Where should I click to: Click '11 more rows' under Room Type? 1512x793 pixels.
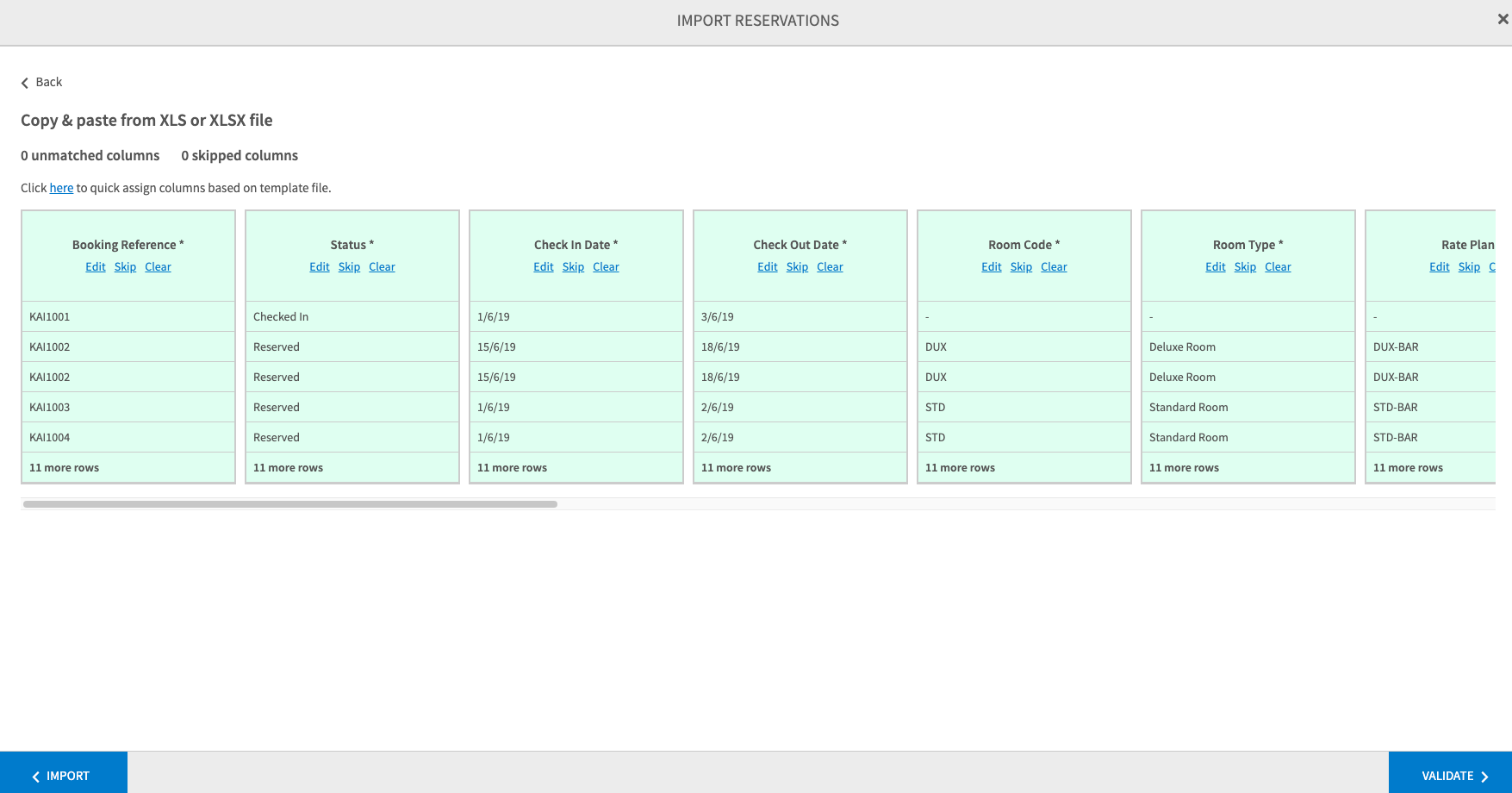1184,468
